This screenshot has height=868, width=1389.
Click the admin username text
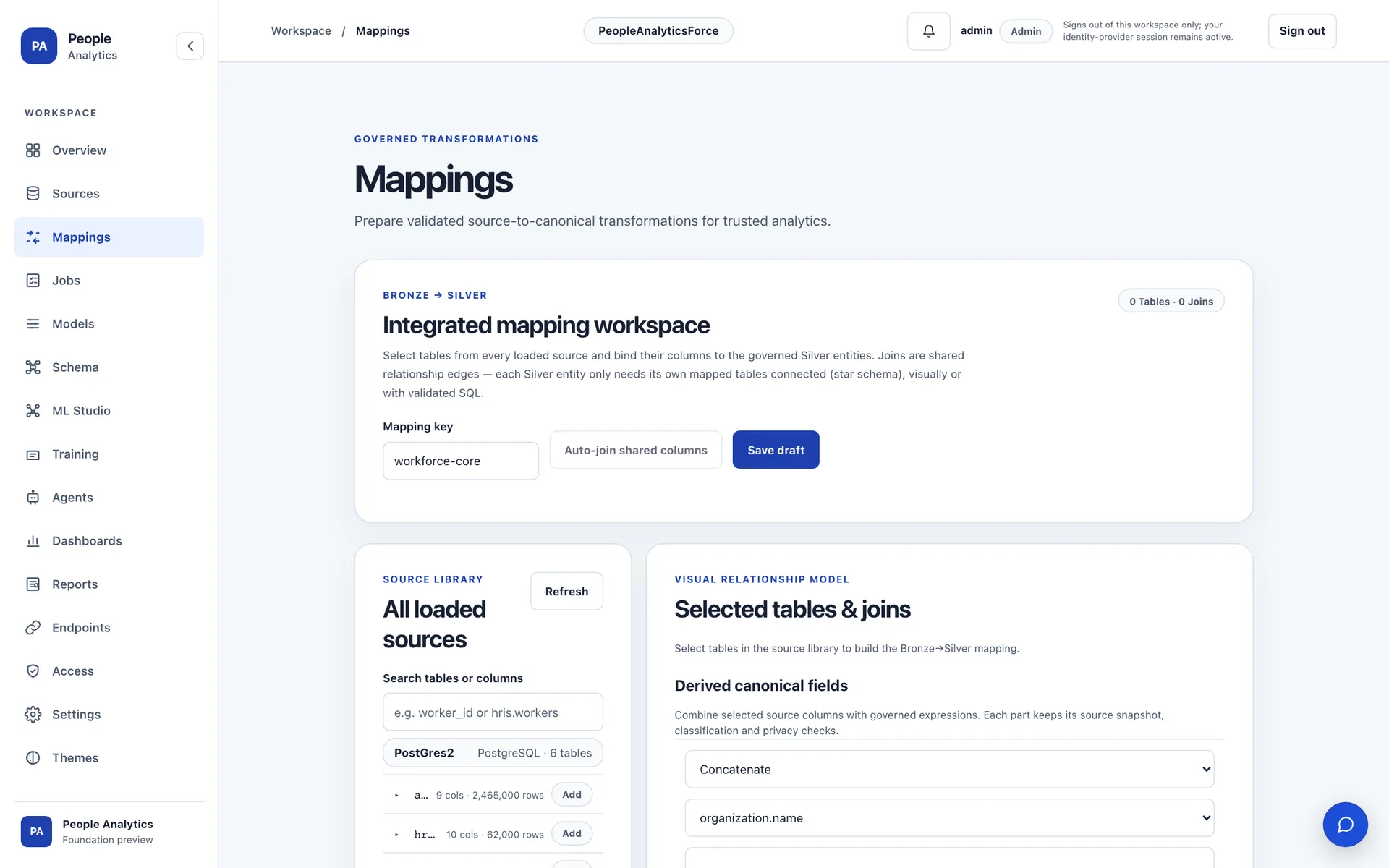[976, 30]
